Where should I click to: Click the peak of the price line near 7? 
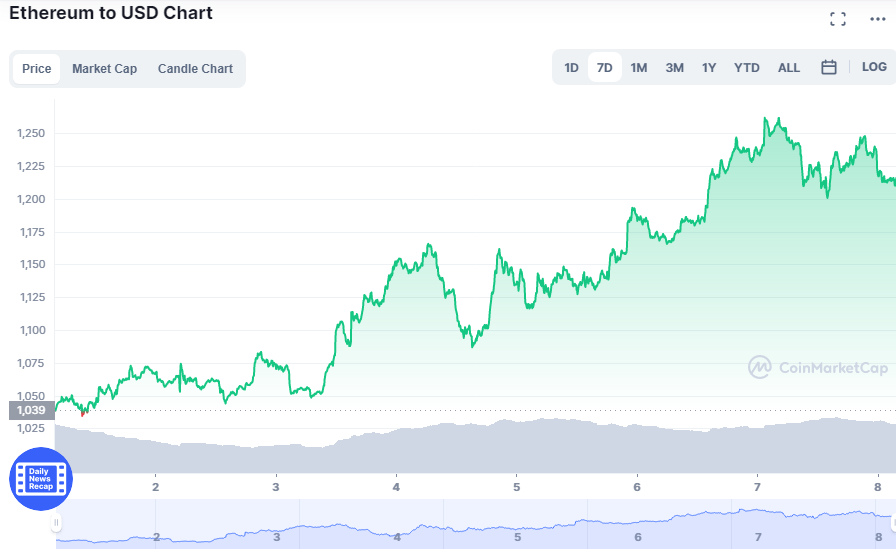[x=765, y=119]
